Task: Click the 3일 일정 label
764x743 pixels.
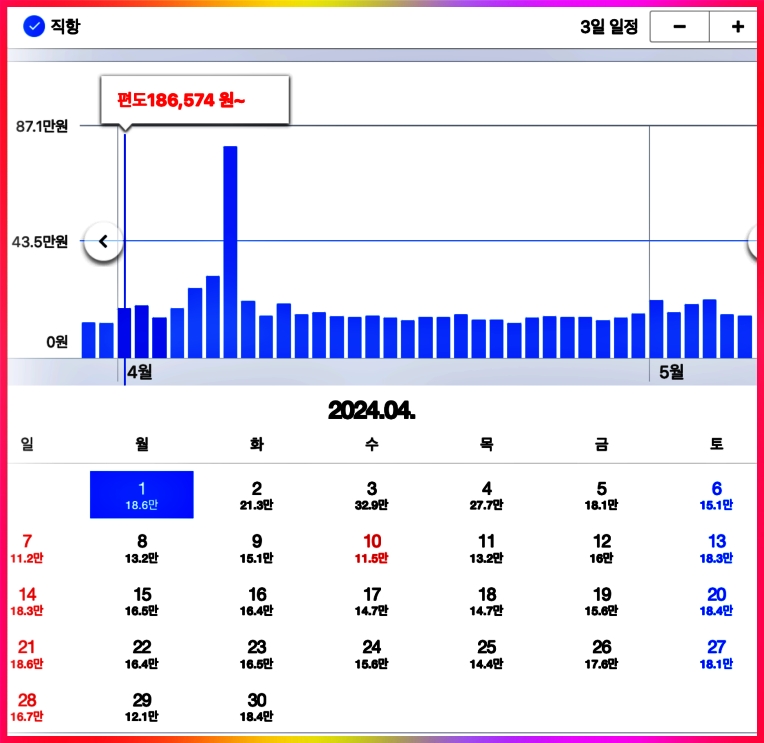Action: [x=609, y=27]
